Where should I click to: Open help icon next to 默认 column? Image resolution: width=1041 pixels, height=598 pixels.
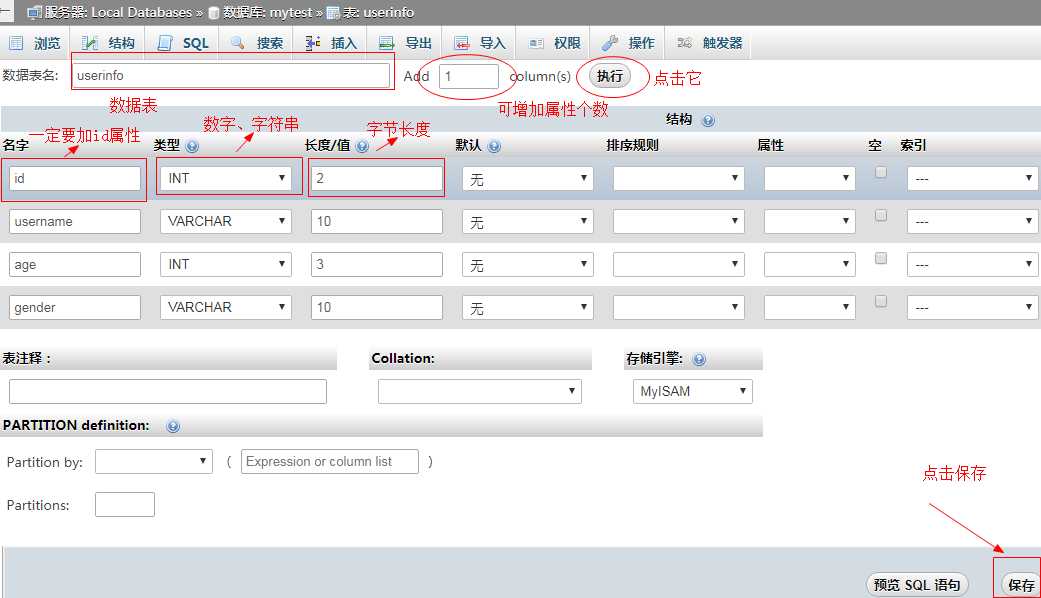pyautogui.click(x=494, y=146)
